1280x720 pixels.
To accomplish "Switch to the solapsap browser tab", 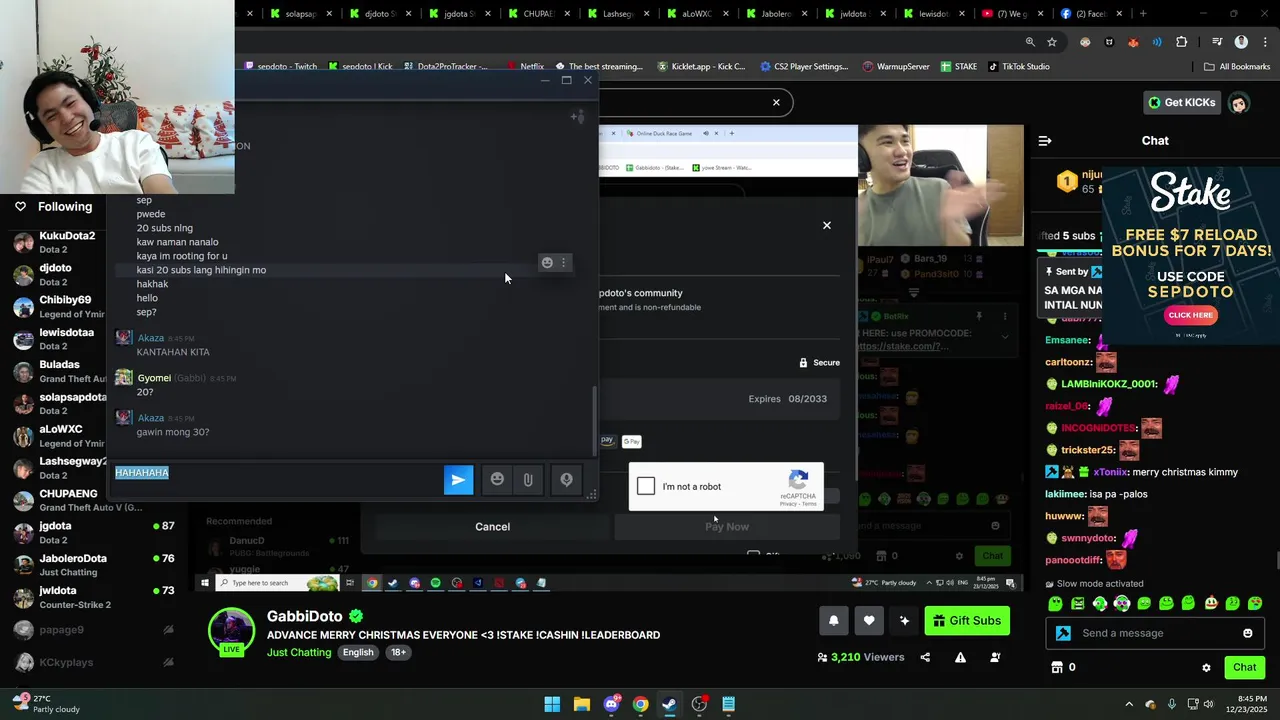I will click(x=300, y=14).
